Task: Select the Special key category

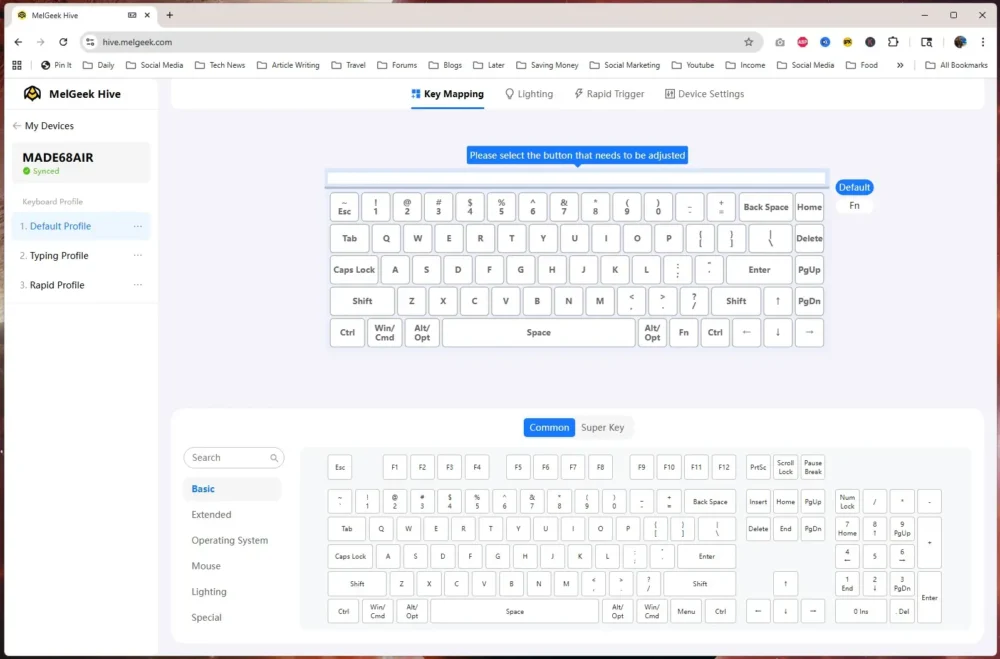Action: point(207,618)
